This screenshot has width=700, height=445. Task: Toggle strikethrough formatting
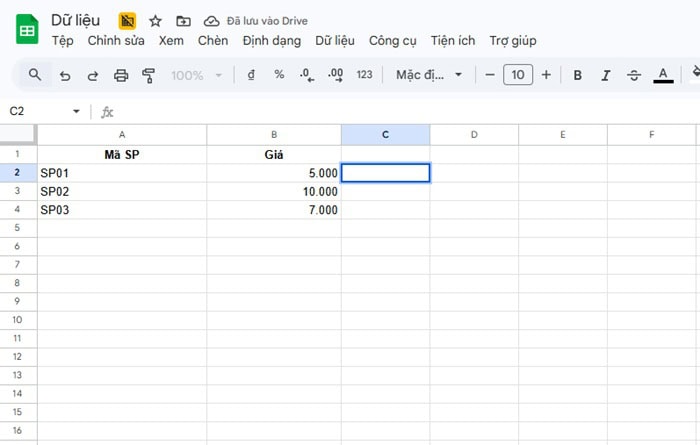pos(633,75)
